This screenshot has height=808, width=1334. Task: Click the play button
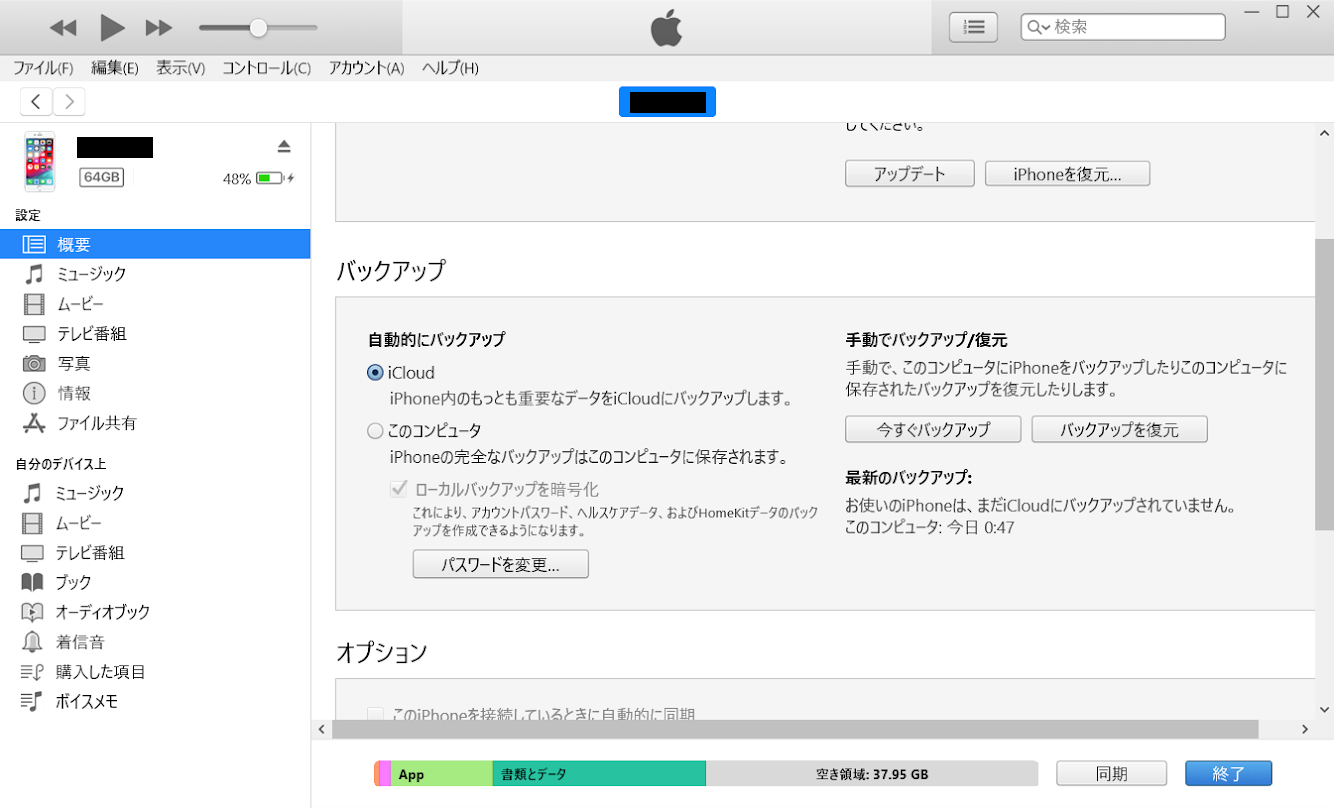(x=112, y=28)
